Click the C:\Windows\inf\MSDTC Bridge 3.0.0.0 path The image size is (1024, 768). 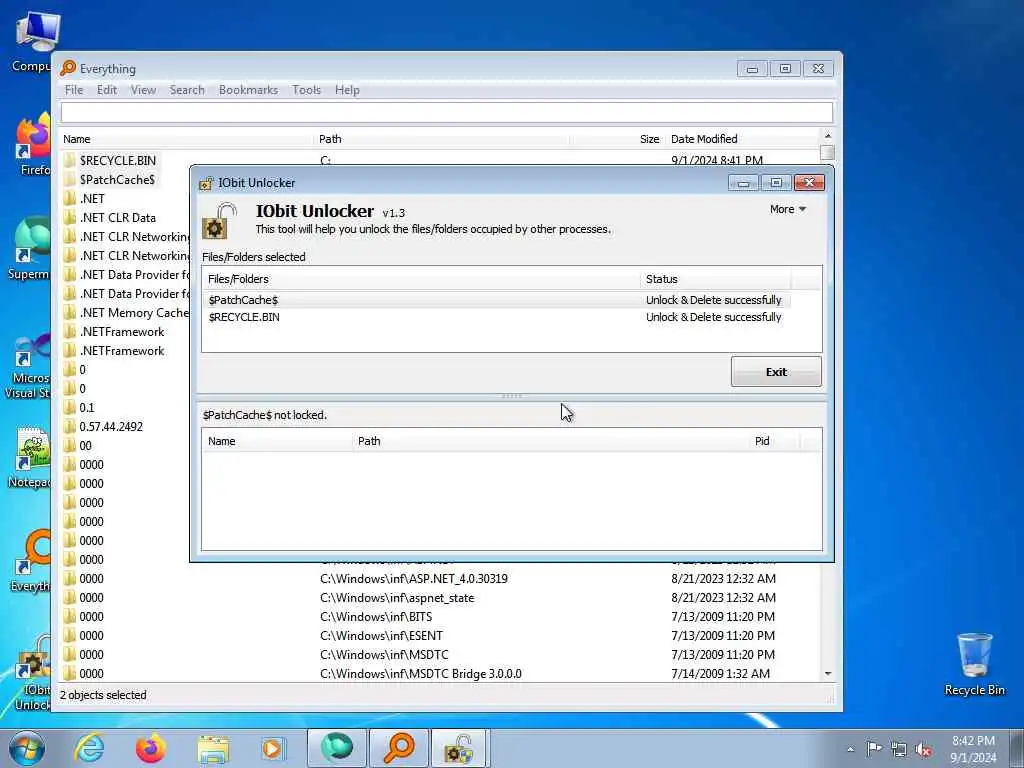pos(421,673)
